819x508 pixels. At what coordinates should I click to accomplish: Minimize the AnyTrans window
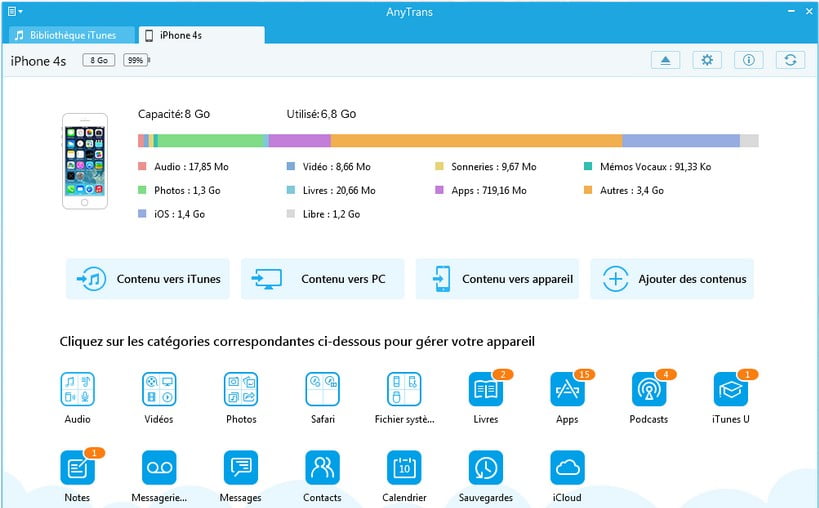pyautogui.click(x=791, y=11)
